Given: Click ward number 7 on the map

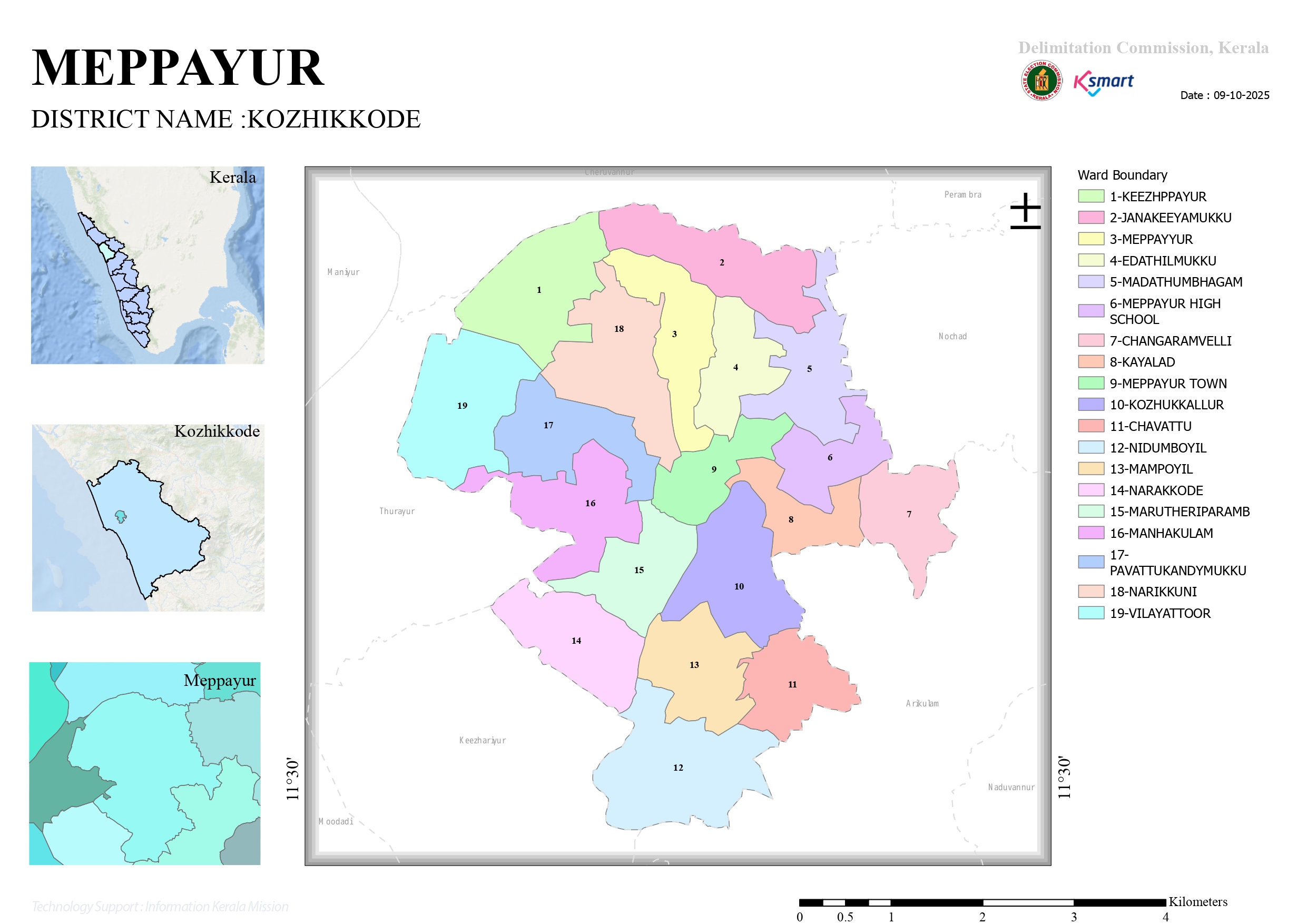Looking at the screenshot, I should point(909,514).
